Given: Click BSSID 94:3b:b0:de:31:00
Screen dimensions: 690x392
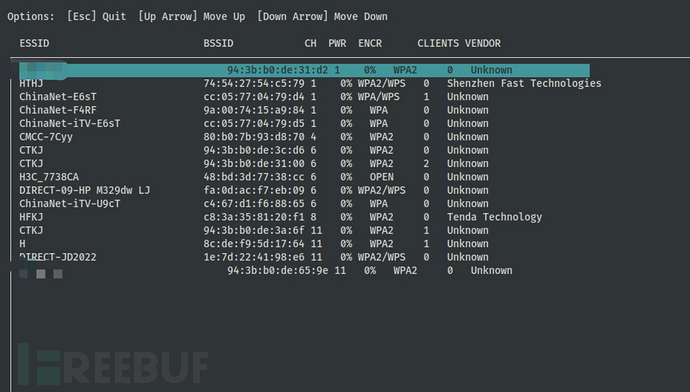Looking at the screenshot, I should 254,163.
